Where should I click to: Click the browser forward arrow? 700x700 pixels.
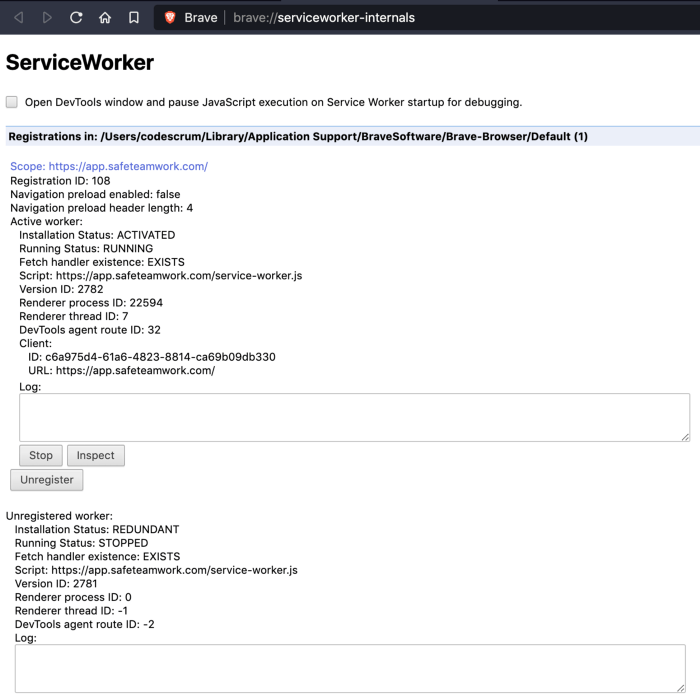[47, 18]
